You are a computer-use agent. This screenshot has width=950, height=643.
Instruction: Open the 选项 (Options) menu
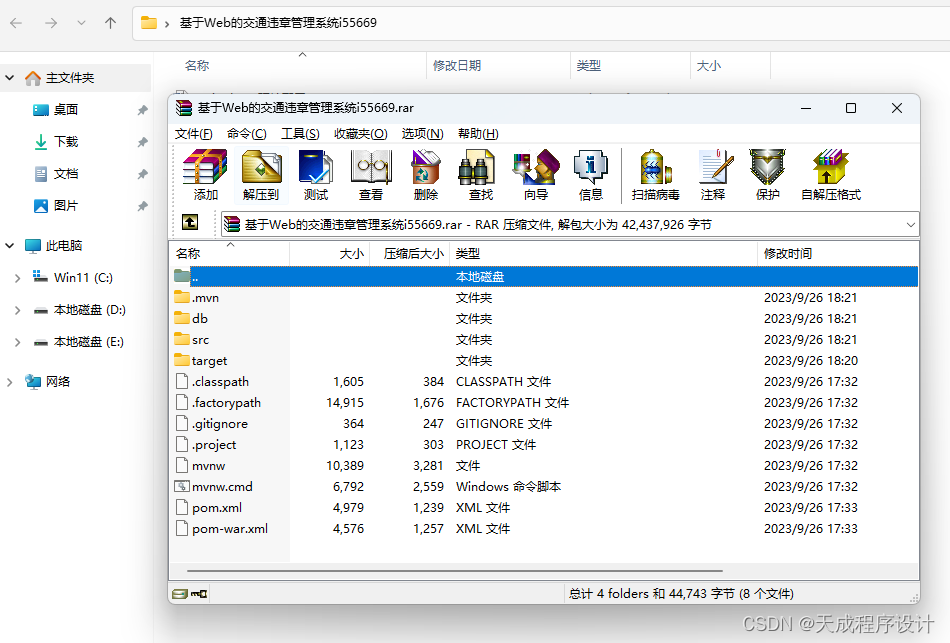point(421,133)
